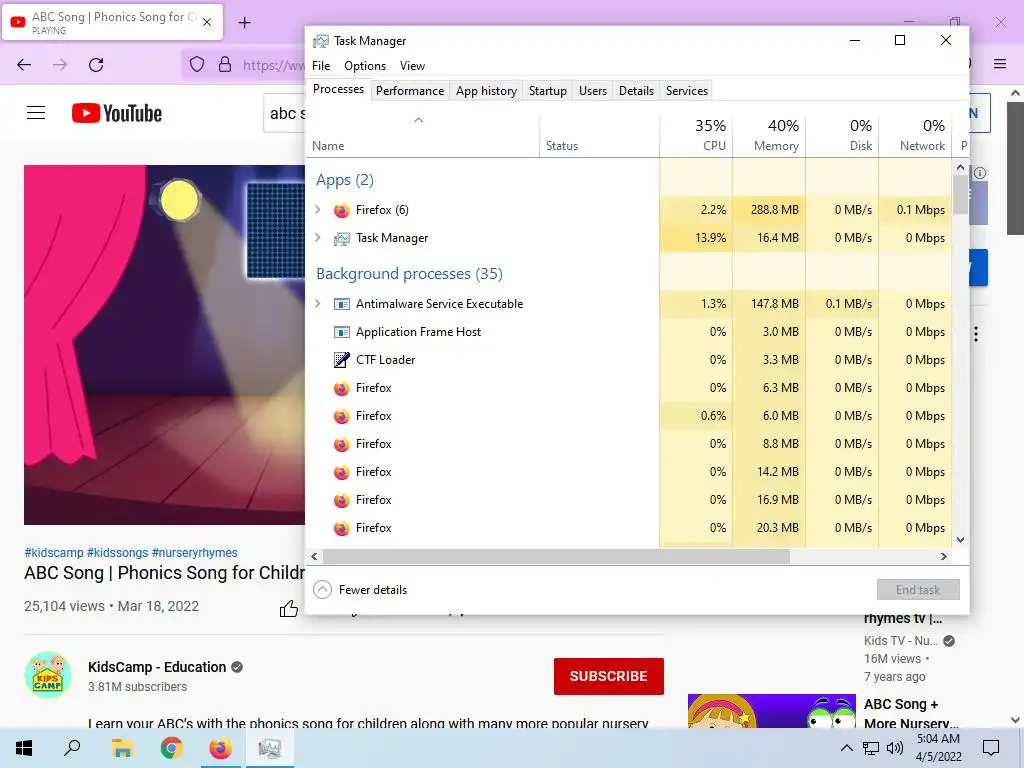Open the network status tray icon
This screenshot has width=1024, height=768.
tap(871, 748)
